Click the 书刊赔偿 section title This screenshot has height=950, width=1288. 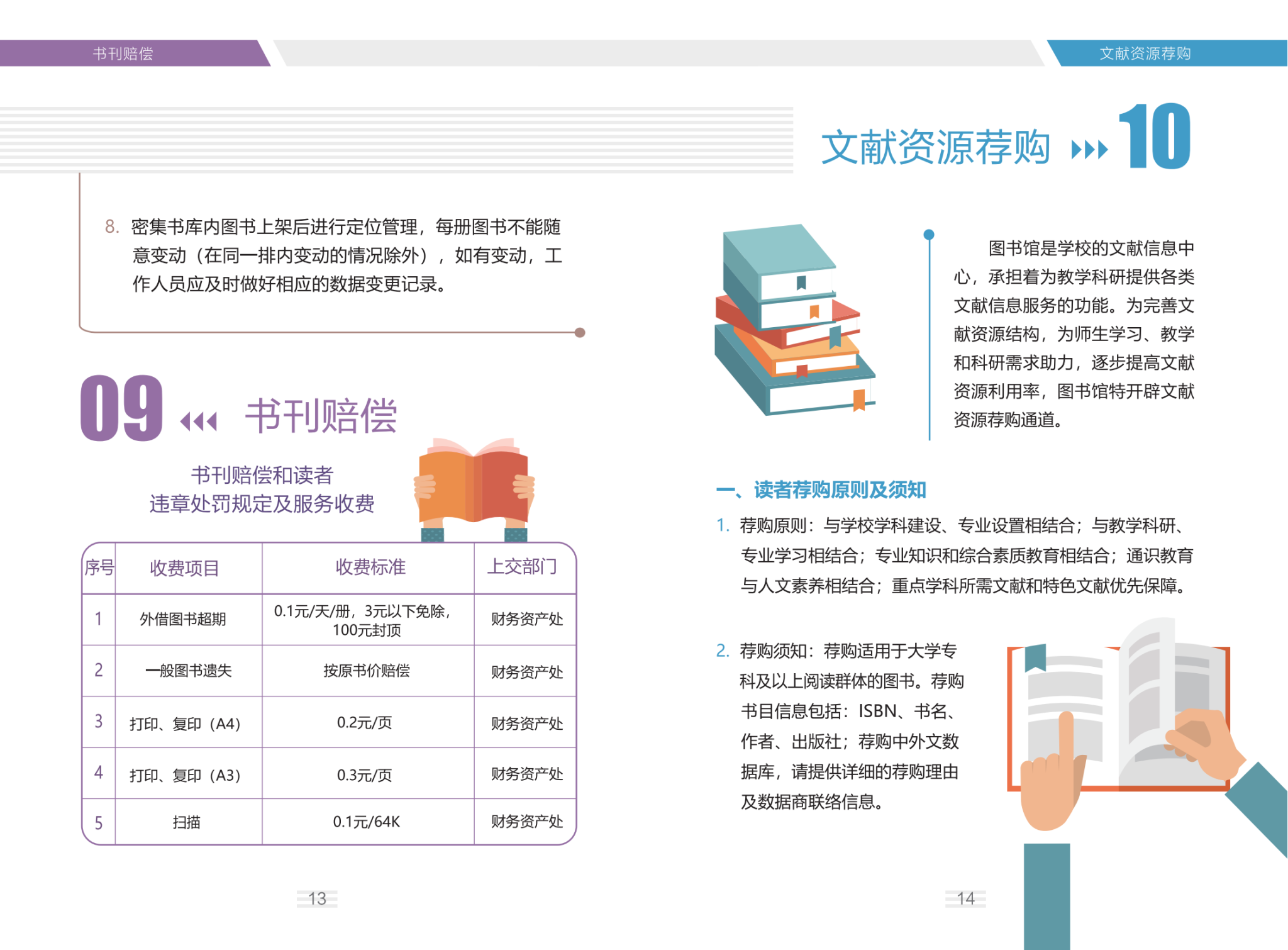click(321, 416)
